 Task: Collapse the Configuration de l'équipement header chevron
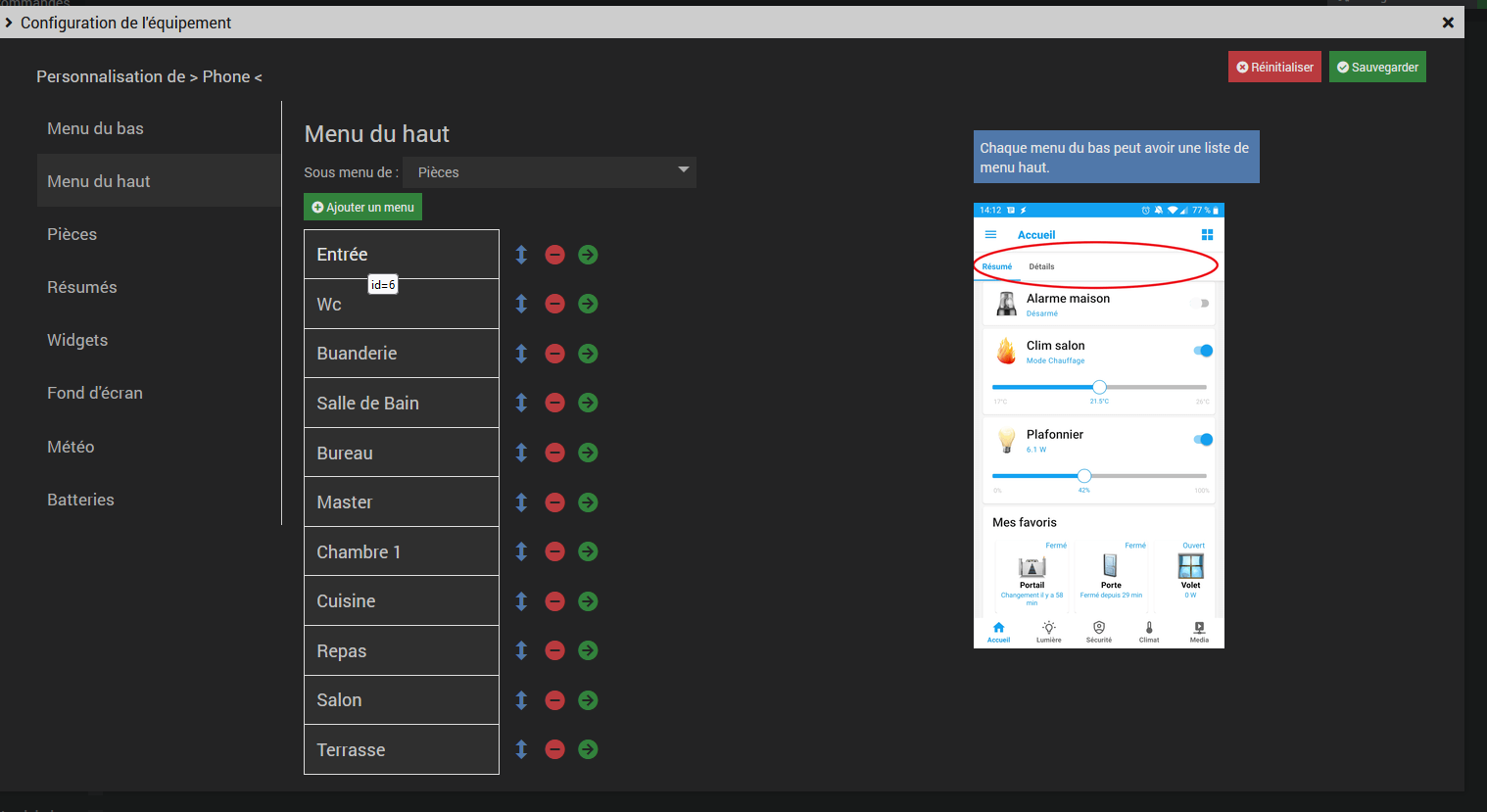9,23
